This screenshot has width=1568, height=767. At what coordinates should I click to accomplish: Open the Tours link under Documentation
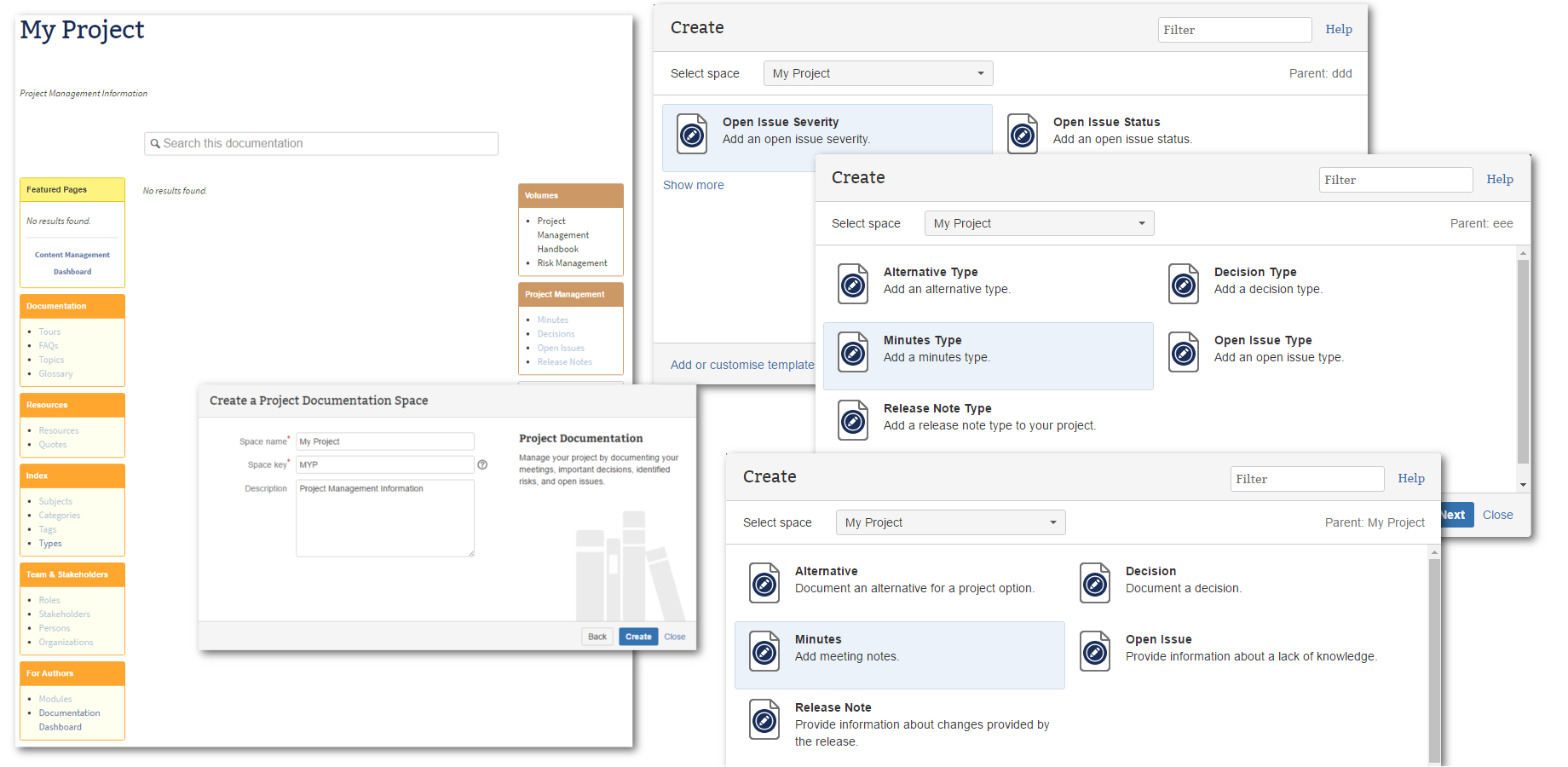pyautogui.click(x=49, y=332)
